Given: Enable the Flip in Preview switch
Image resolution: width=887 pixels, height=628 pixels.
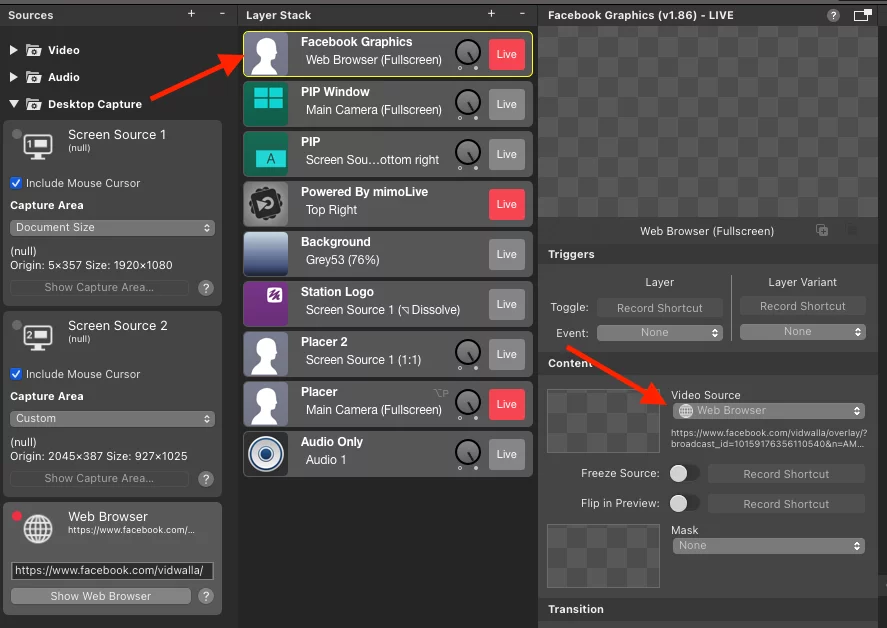Looking at the screenshot, I should pyautogui.click(x=684, y=503).
